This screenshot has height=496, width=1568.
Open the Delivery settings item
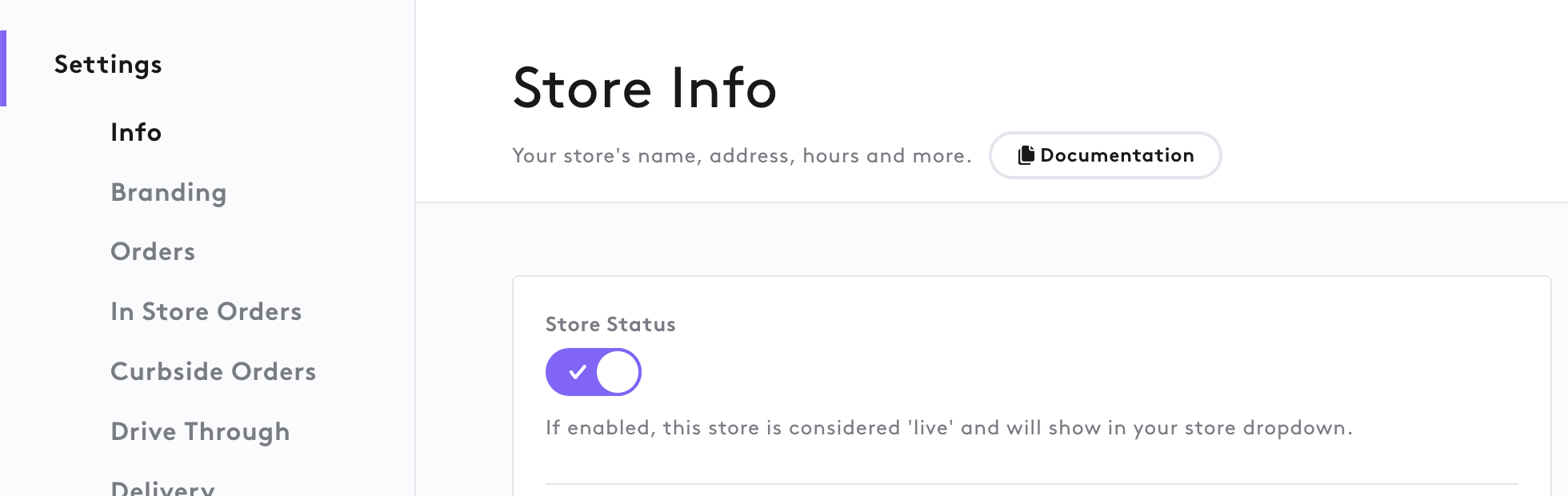coord(162,486)
